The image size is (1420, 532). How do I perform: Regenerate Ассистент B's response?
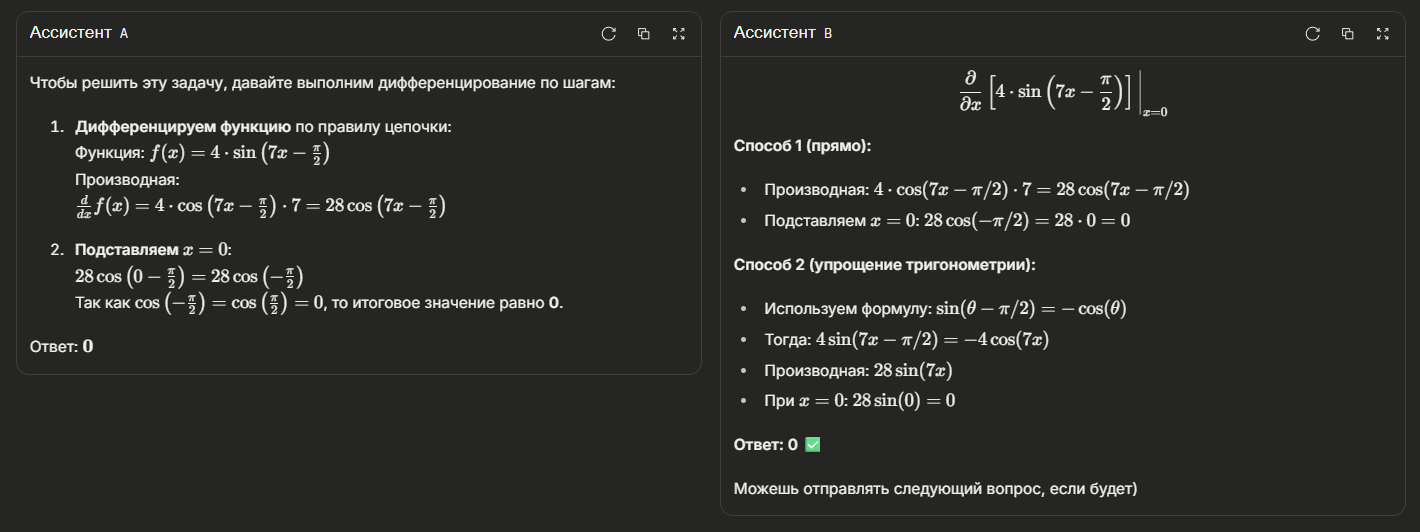[1312, 34]
